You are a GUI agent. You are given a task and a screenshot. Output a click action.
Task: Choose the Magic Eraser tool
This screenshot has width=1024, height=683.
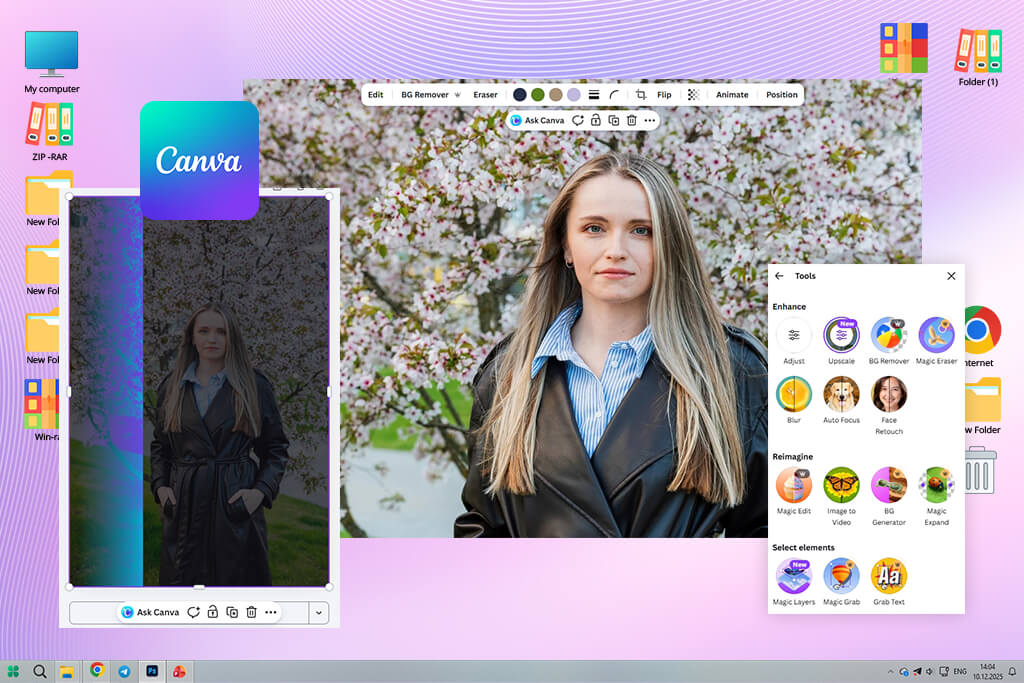click(x=936, y=335)
